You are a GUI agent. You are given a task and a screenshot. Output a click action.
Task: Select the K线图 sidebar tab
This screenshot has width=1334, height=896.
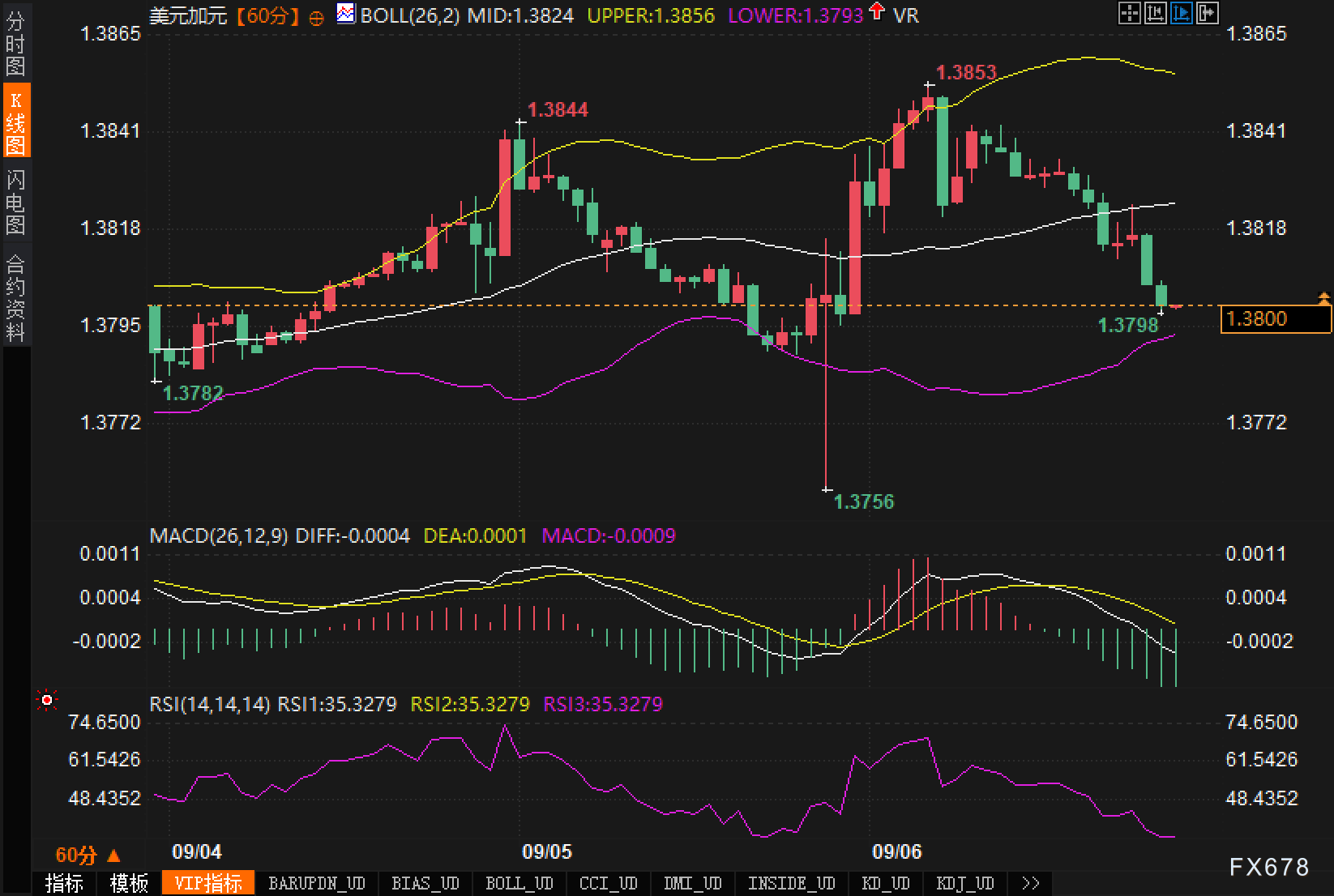pos(15,122)
